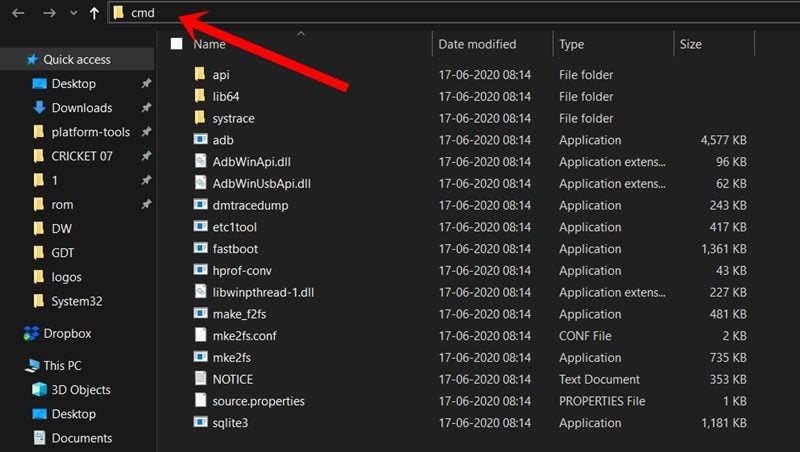Open the api folder icon

200,75
